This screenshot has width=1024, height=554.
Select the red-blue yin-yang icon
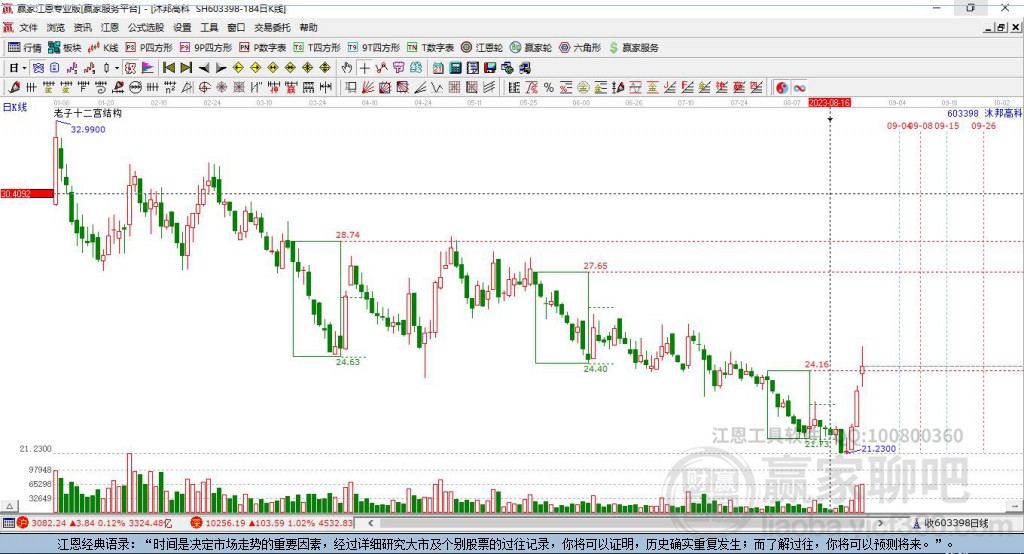[782, 88]
